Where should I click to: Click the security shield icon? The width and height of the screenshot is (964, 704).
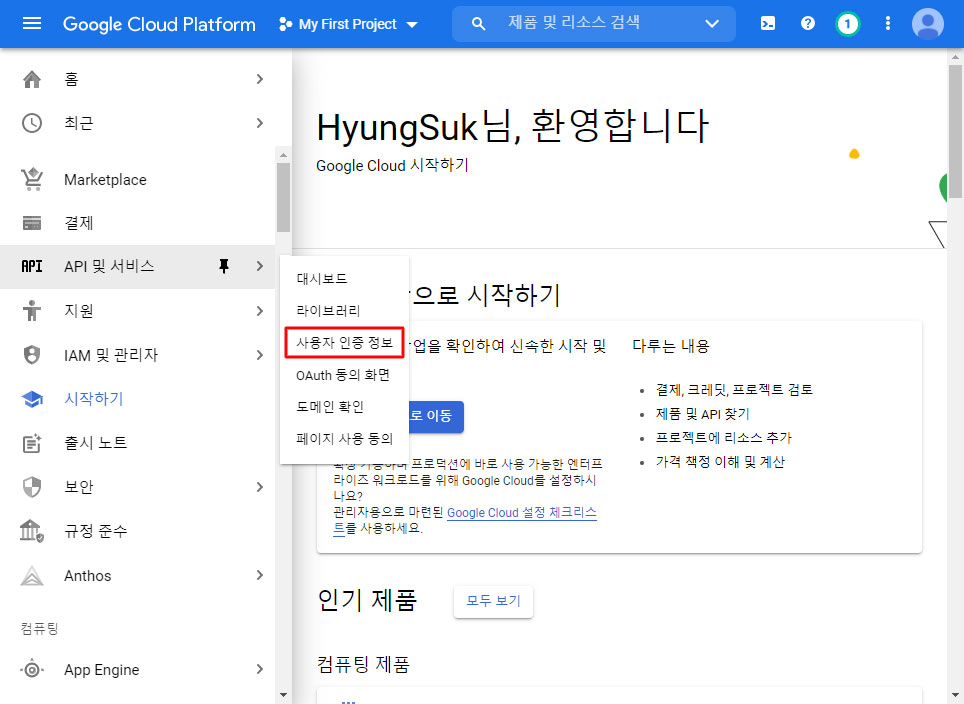[x=32, y=487]
